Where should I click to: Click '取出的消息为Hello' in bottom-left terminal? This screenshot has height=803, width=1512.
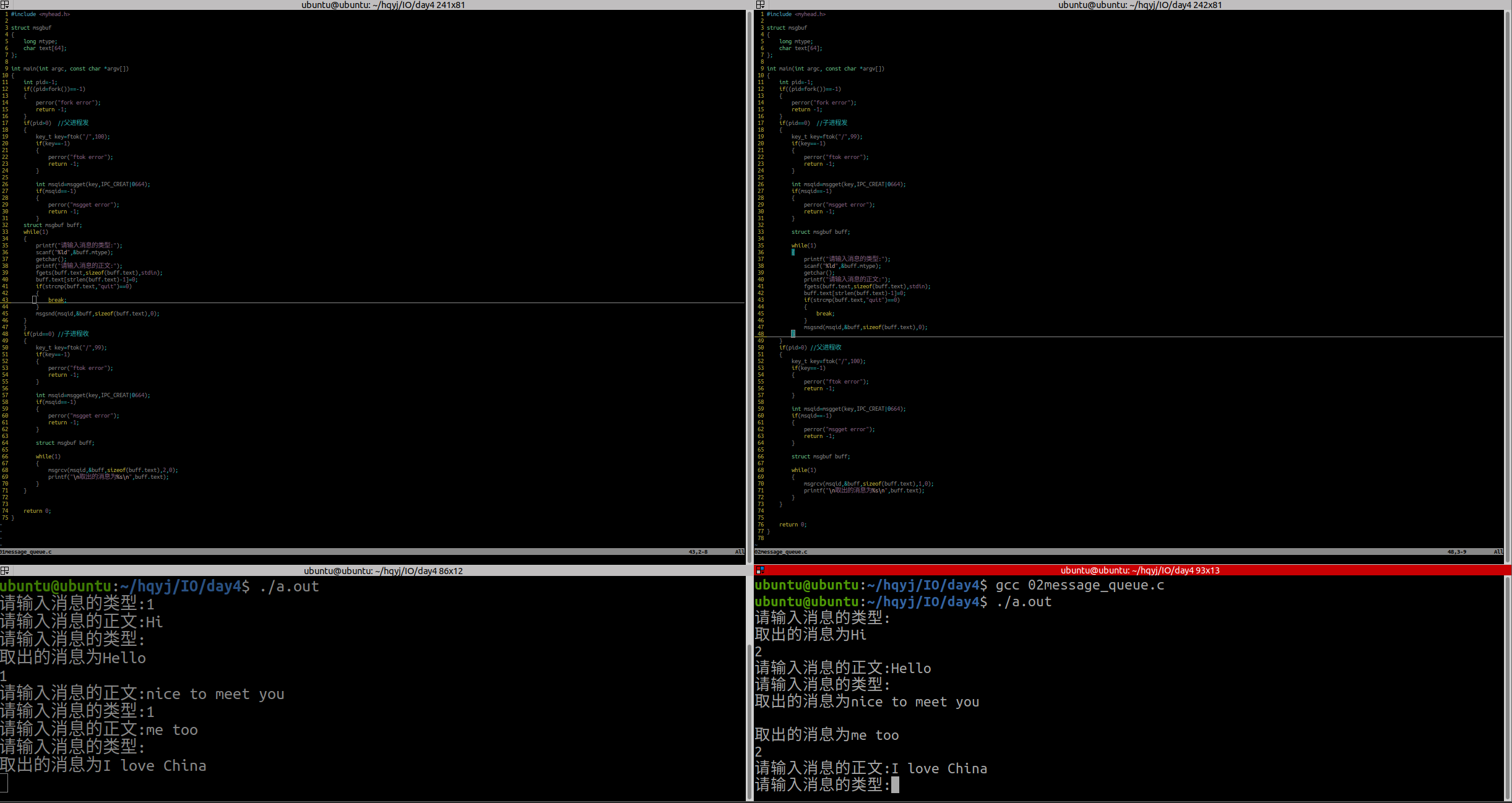(73, 658)
